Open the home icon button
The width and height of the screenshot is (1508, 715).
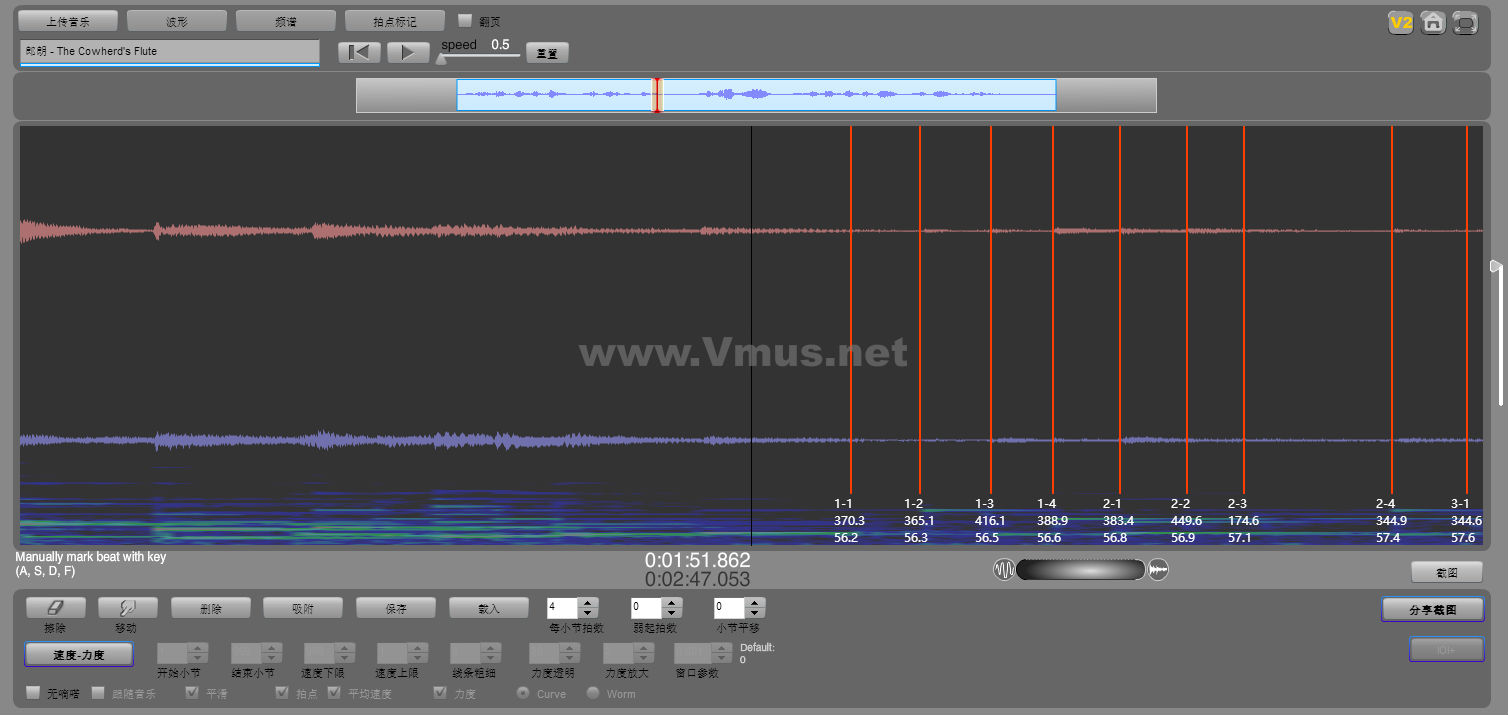click(1433, 23)
